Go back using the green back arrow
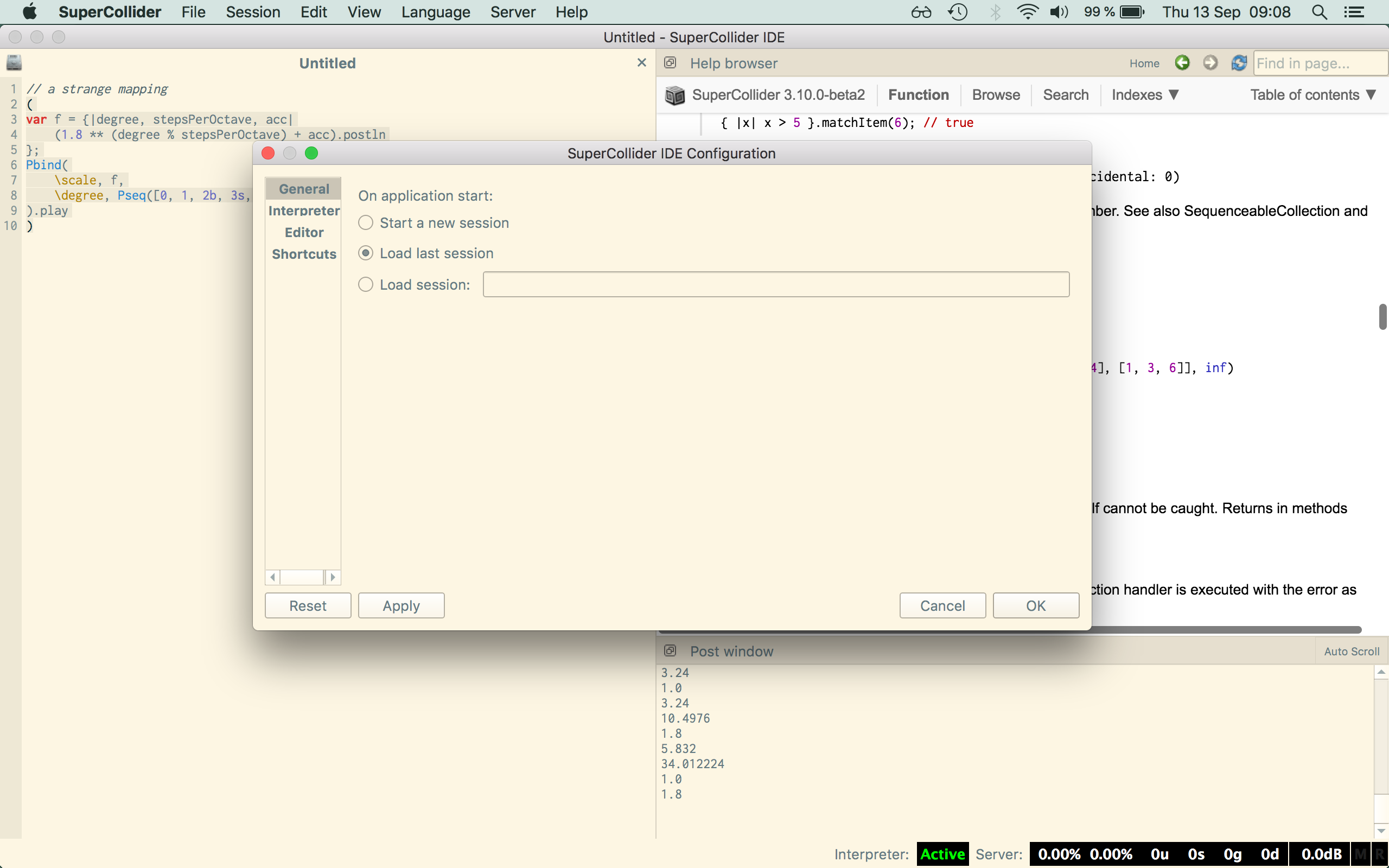This screenshot has height=868, width=1389. tap(1183, 63)
